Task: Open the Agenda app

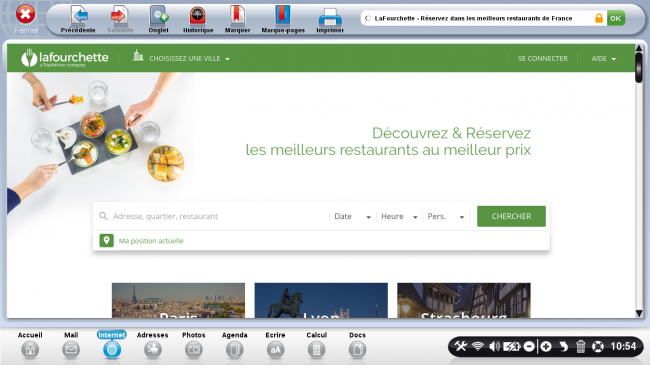Action: pyautogui.click(x=235, y=345)
